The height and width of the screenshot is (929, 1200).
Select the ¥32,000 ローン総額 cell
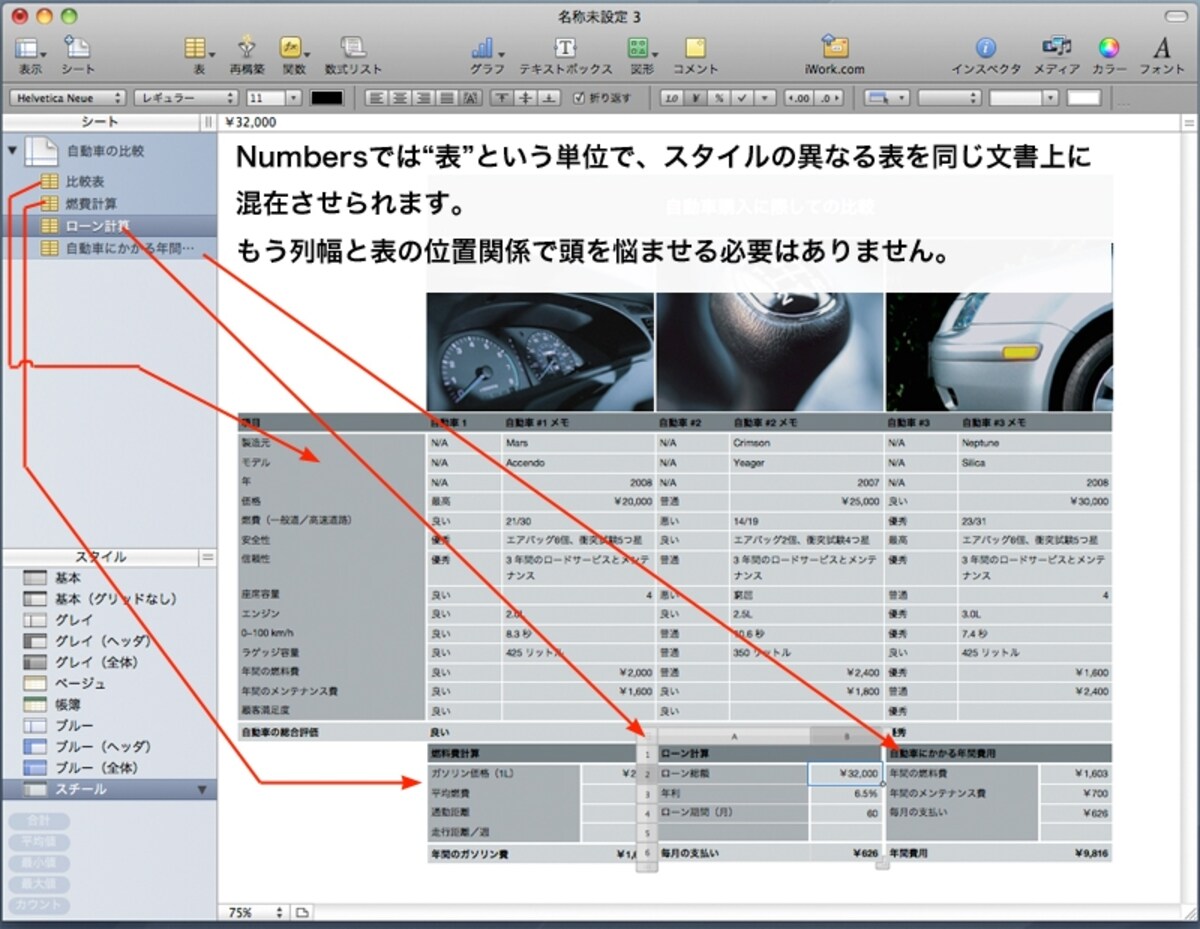(x=845, y=773)
